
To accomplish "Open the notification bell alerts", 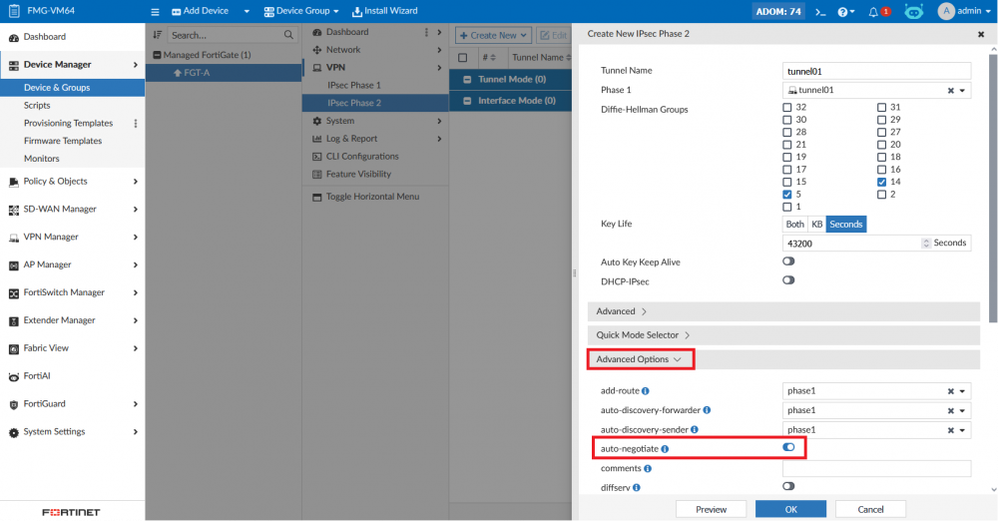I will 873,11.
